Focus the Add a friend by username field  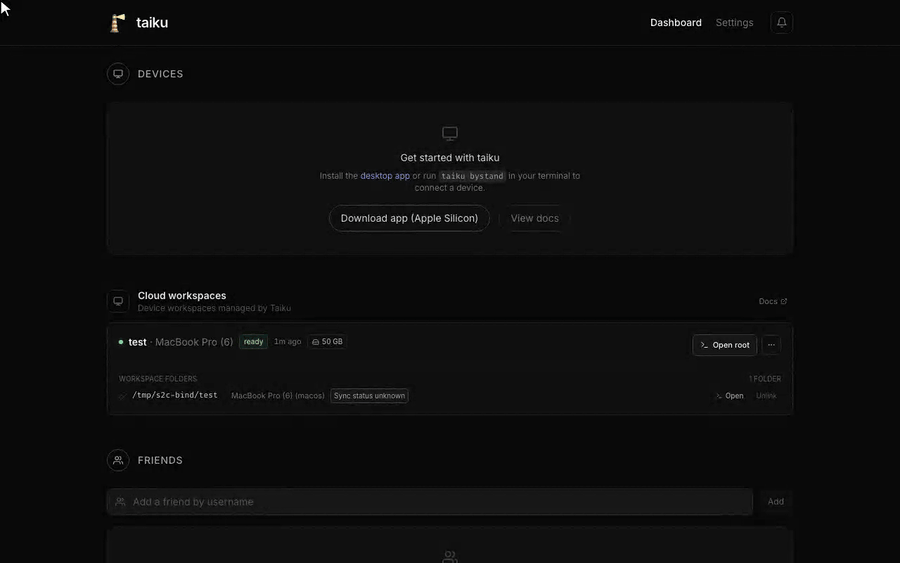click(x=429, y=502)
